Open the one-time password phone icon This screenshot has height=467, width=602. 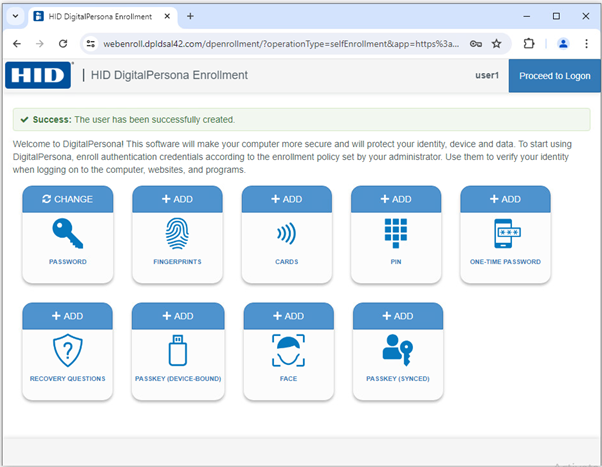point(505,234)
